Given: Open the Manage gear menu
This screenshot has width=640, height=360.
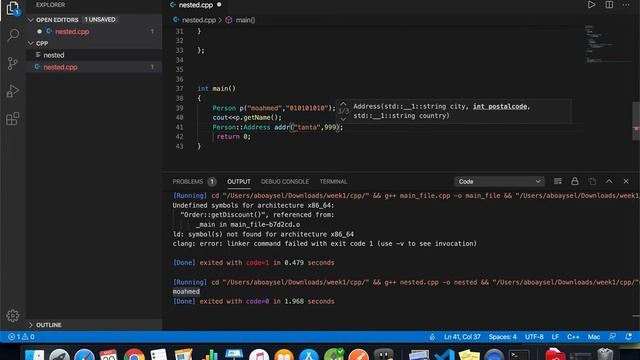Looking at the screenshot, I should [x=13, y=316].
